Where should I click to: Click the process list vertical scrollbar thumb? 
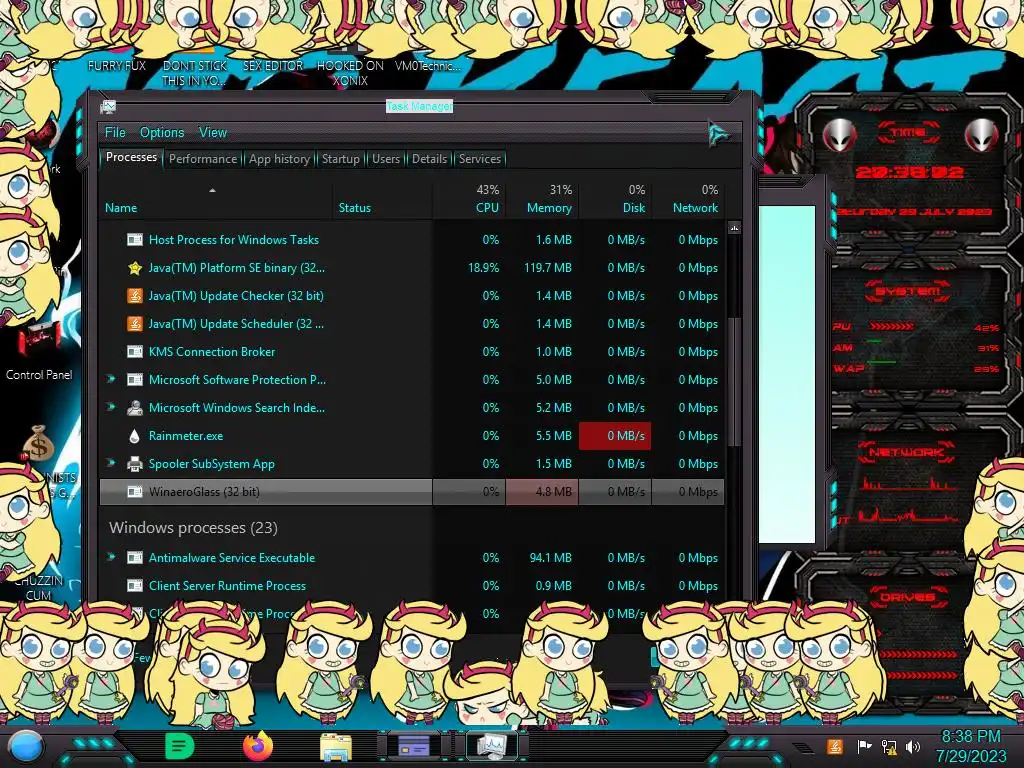tap(734, 381)
